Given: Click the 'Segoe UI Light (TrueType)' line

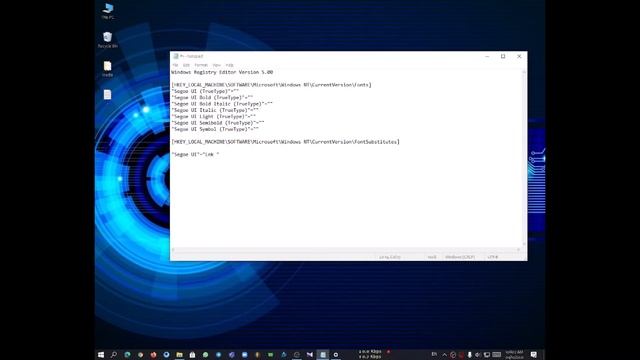Looking at the screenshot, I should 213,117.
